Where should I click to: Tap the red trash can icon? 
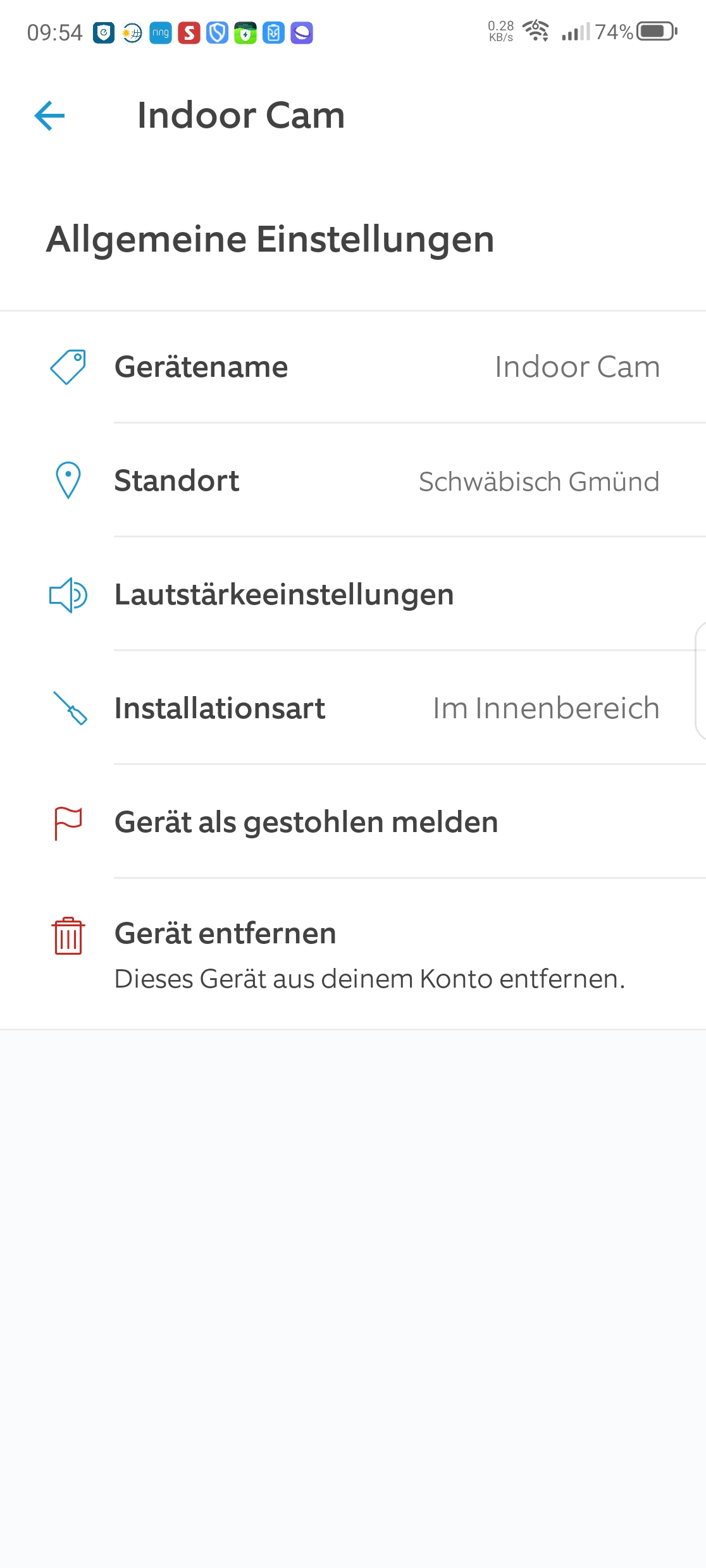point(68,936)
